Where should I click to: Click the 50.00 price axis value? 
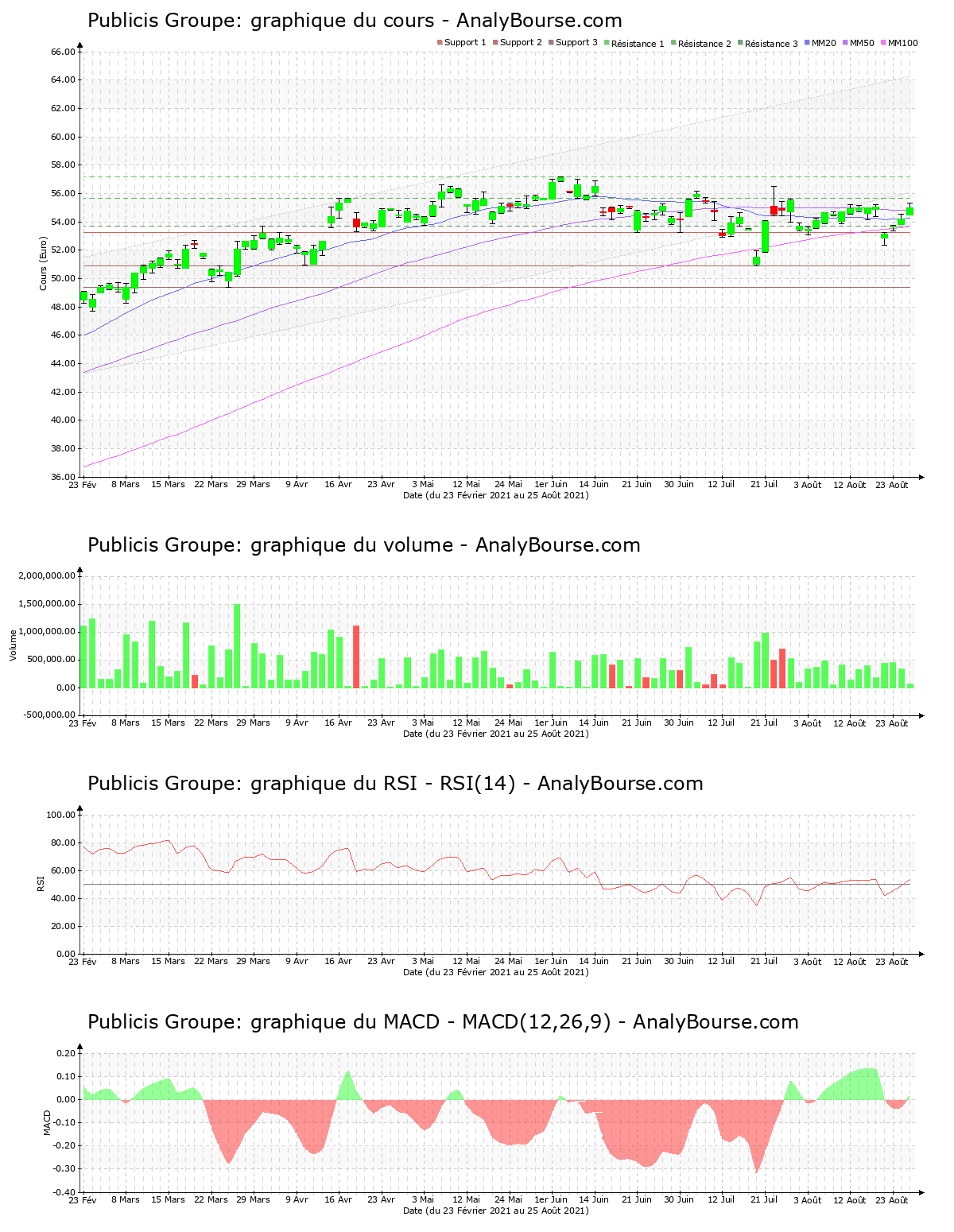click(63, 278)
